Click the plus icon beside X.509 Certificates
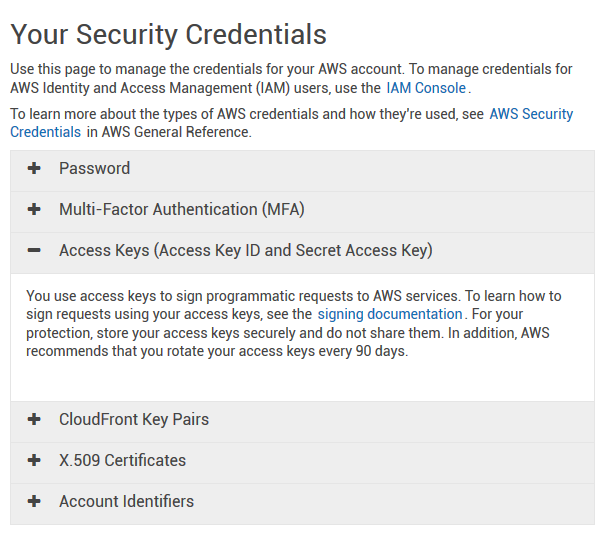Screen dimensions: 601x540 (x=34, y=461)
